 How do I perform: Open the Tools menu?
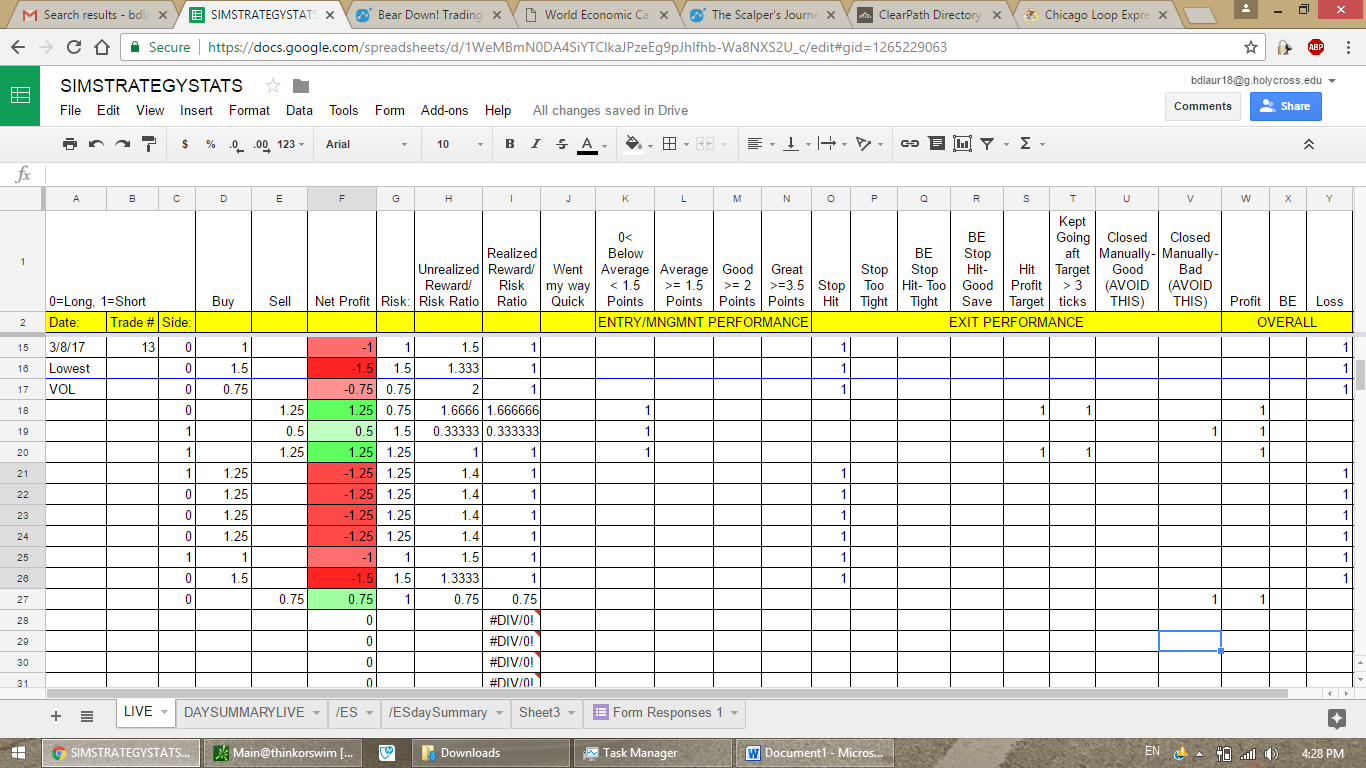(x=343, y=110)
